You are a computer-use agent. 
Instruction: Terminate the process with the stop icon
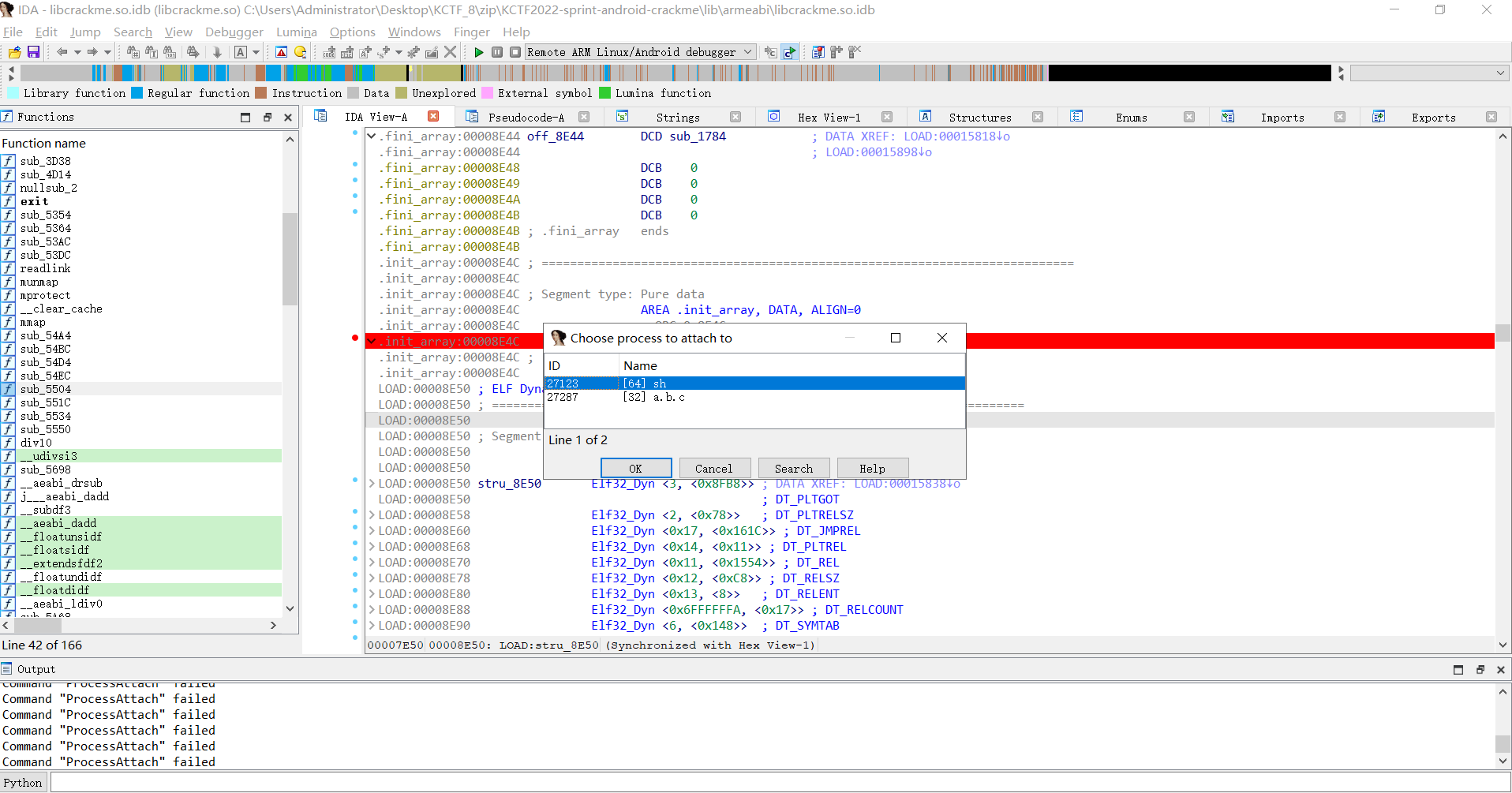click(515, 52)
